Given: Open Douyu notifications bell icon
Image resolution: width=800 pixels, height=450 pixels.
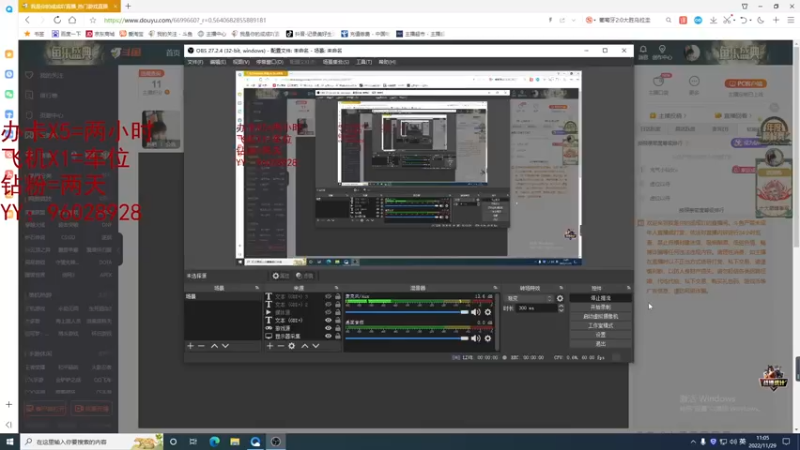Looking at the screenshot, I should (x=643, y=51).
